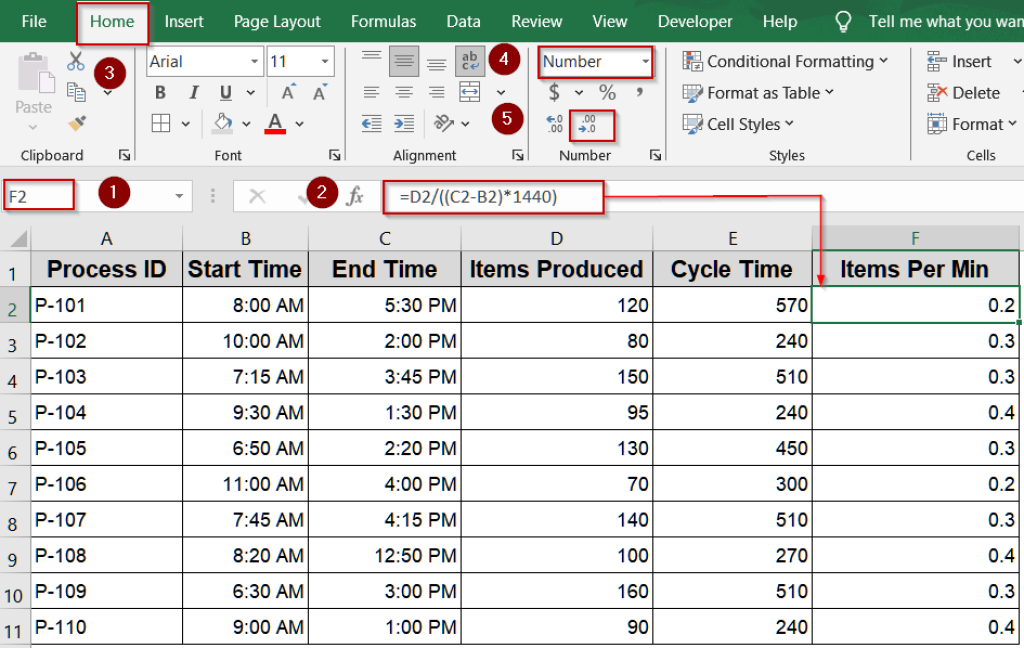Apply the Format Painter
The image size is (1024, 648).
click(76, 124)
